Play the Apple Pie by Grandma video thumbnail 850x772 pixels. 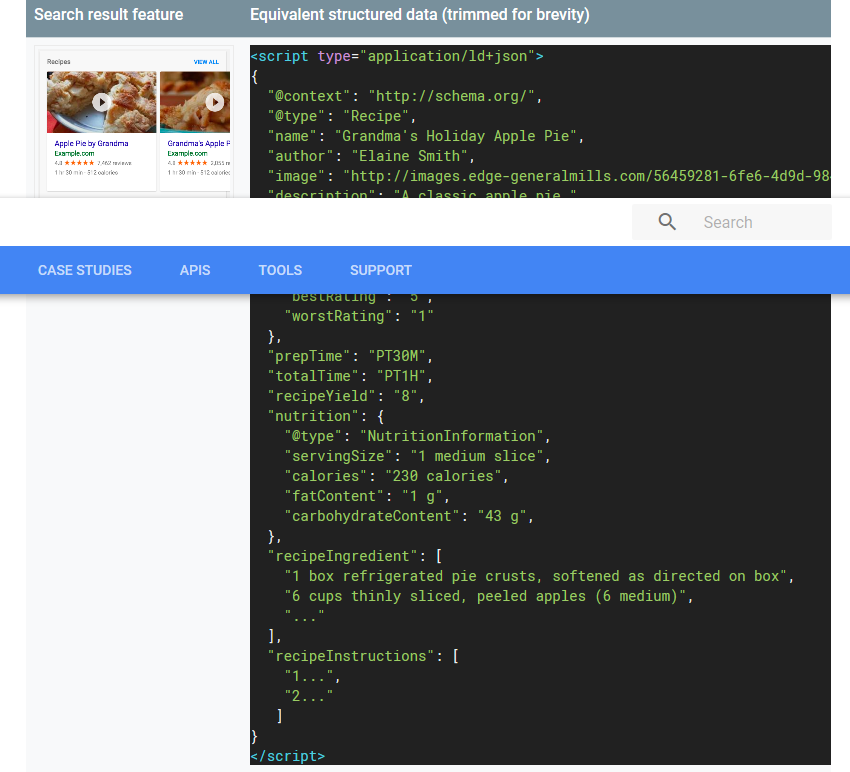pos(101,102)
